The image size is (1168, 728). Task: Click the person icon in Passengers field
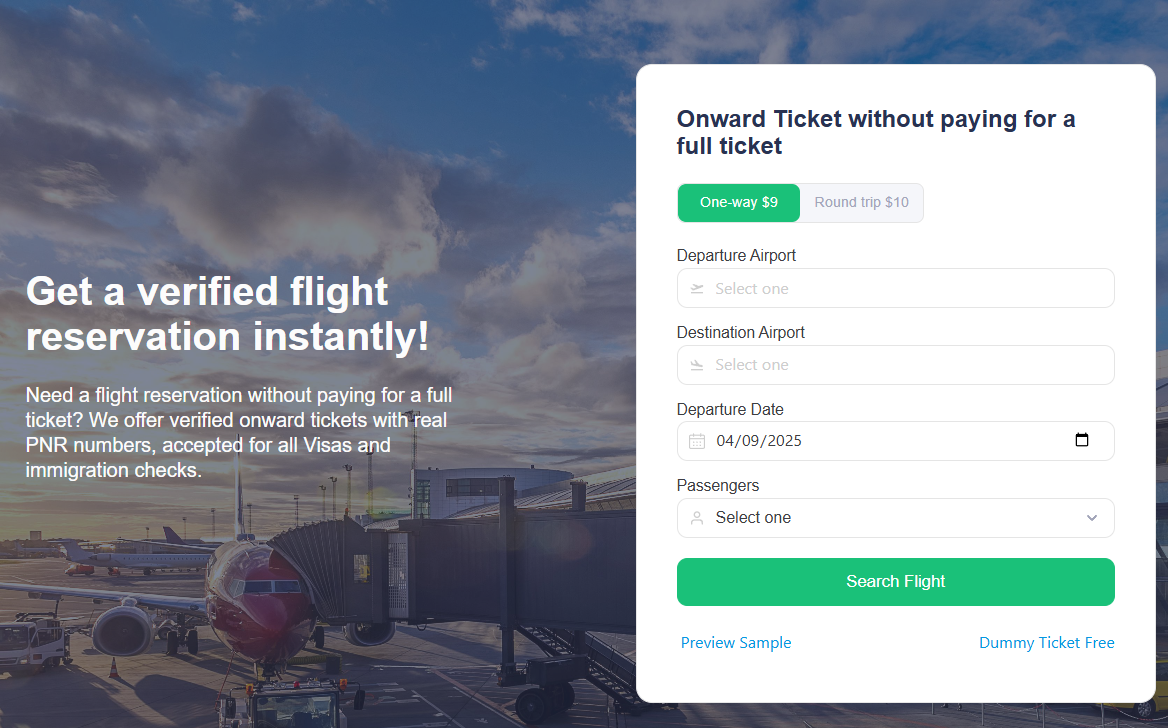[x=697, y=518]
